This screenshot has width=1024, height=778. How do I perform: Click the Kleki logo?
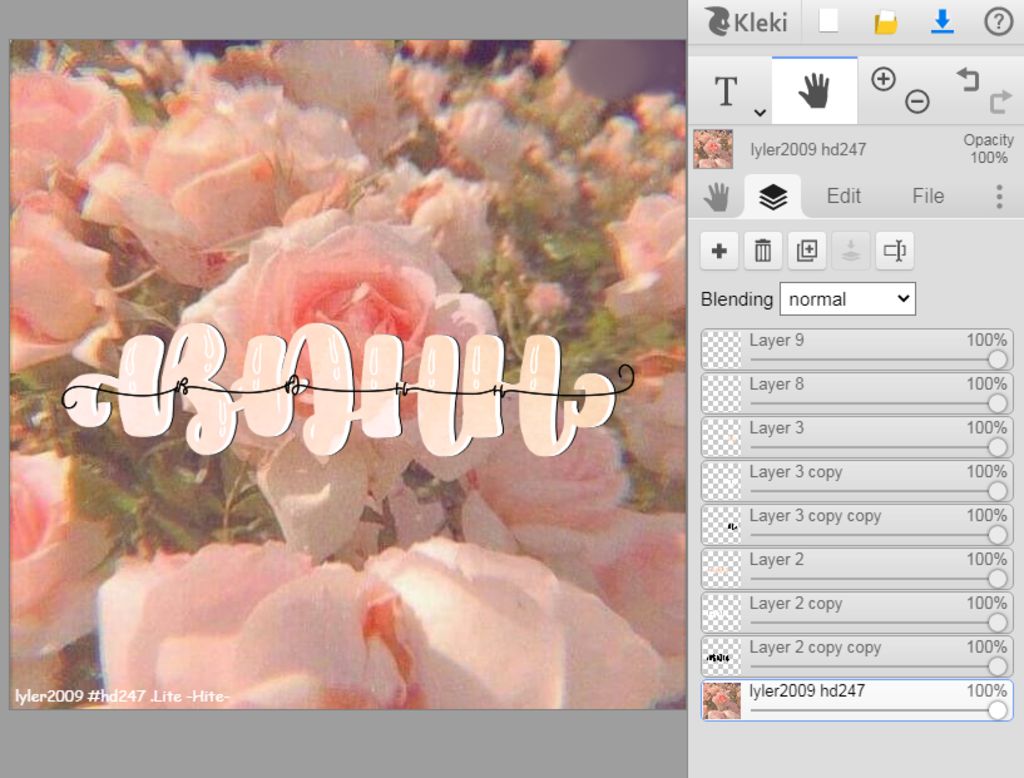(x=745, y=22)
